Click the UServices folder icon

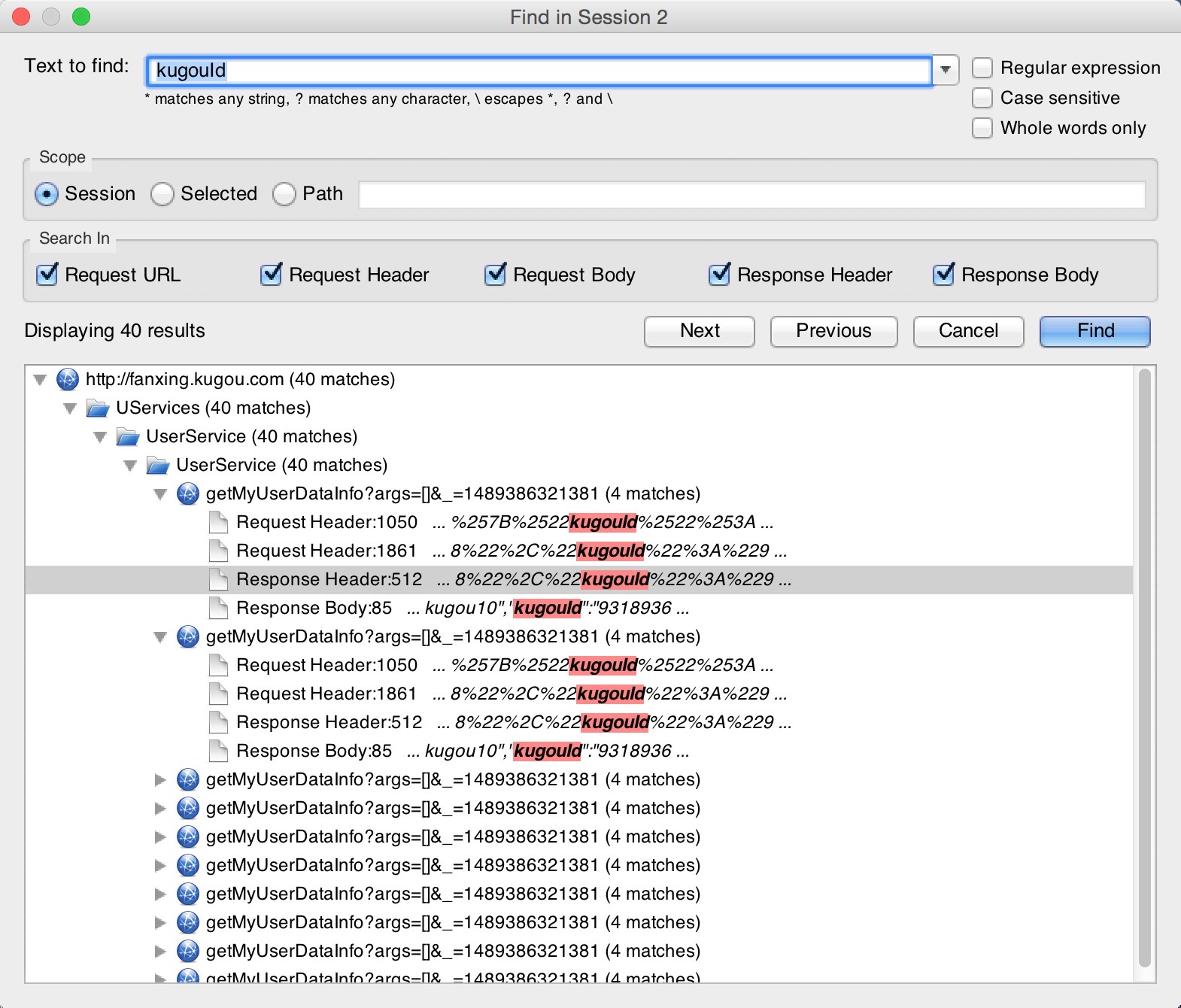98,408
